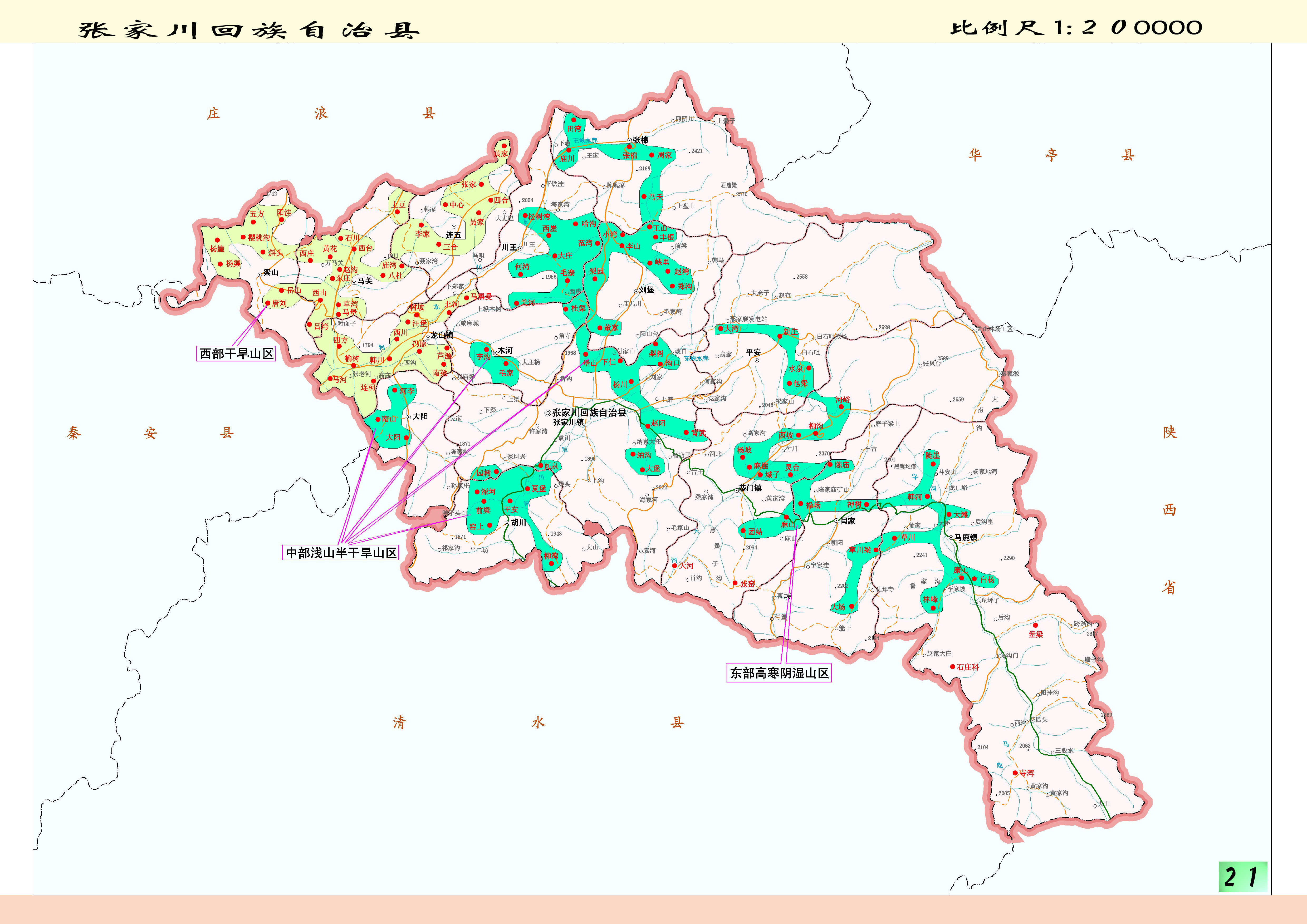The width and height of the screenshot is (1307, 924).
Task: Click the red 马黑曼 village label
Action: [x=481, y=296]
